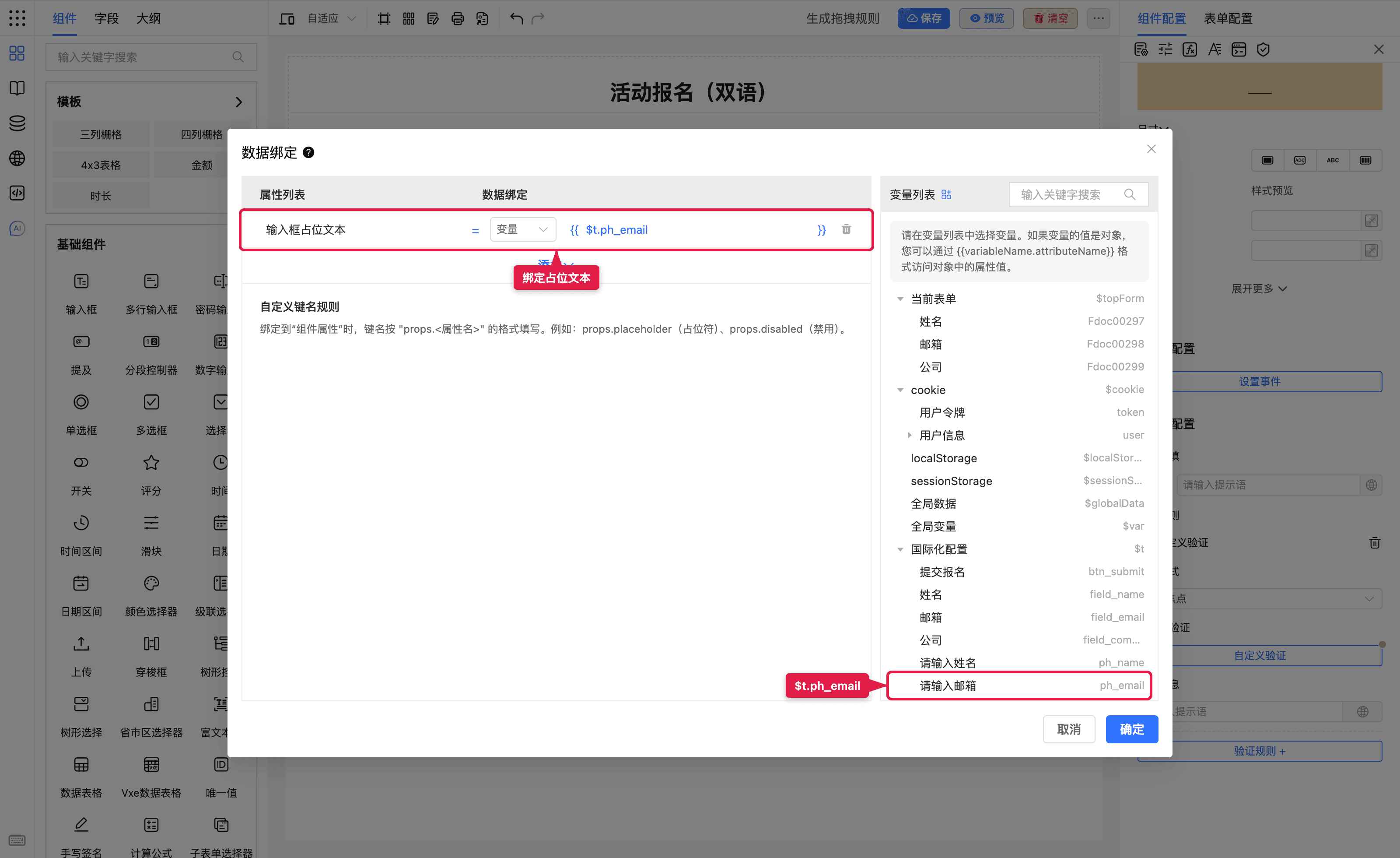Open the 变量 type dropdown

522,229
